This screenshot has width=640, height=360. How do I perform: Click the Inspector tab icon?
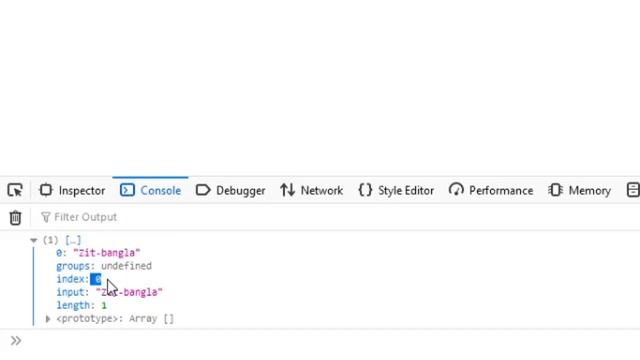[x=46, y=190]
